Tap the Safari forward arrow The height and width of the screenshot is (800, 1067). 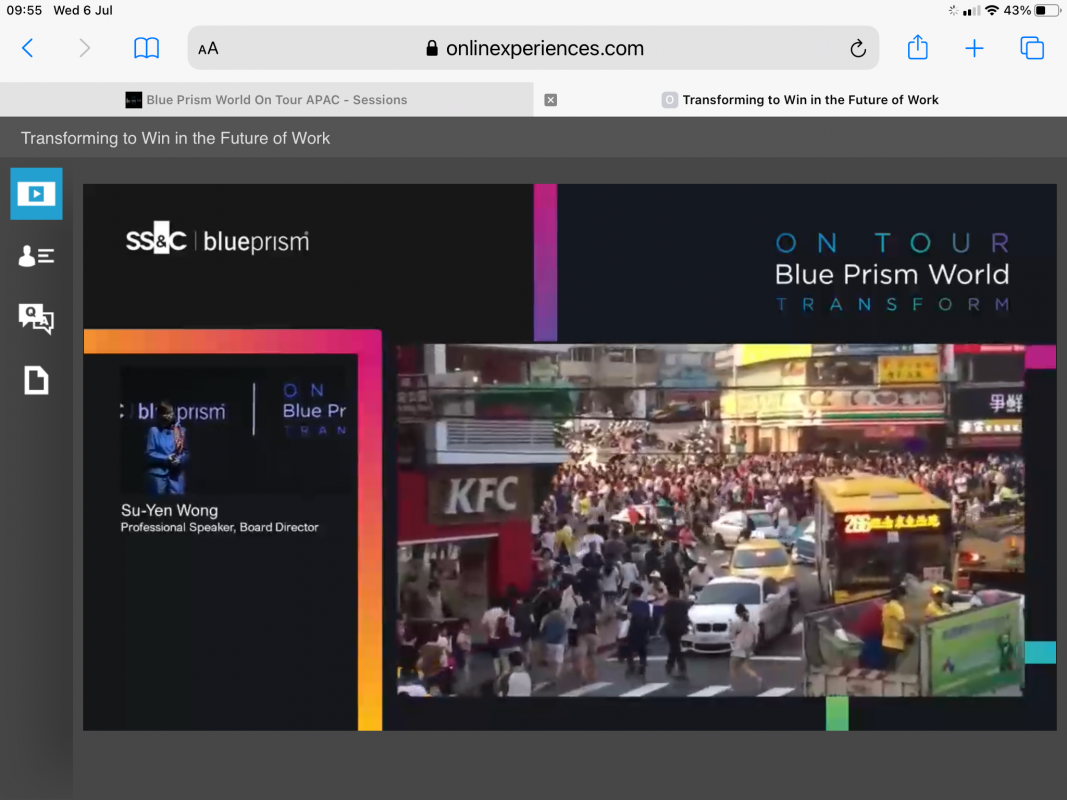(x=84, y=48)
